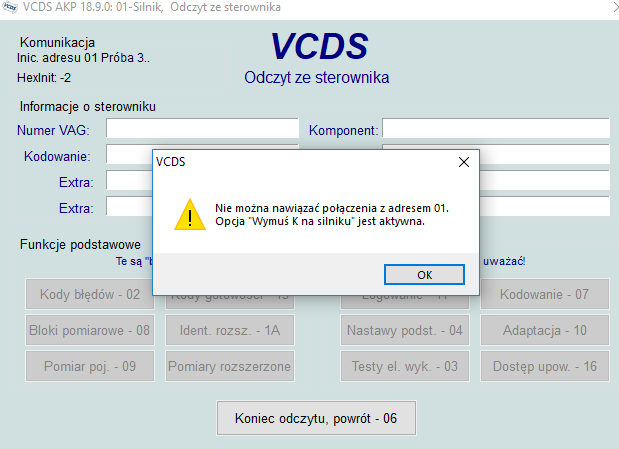Click the Kodowanie input field

pos(129,154)
